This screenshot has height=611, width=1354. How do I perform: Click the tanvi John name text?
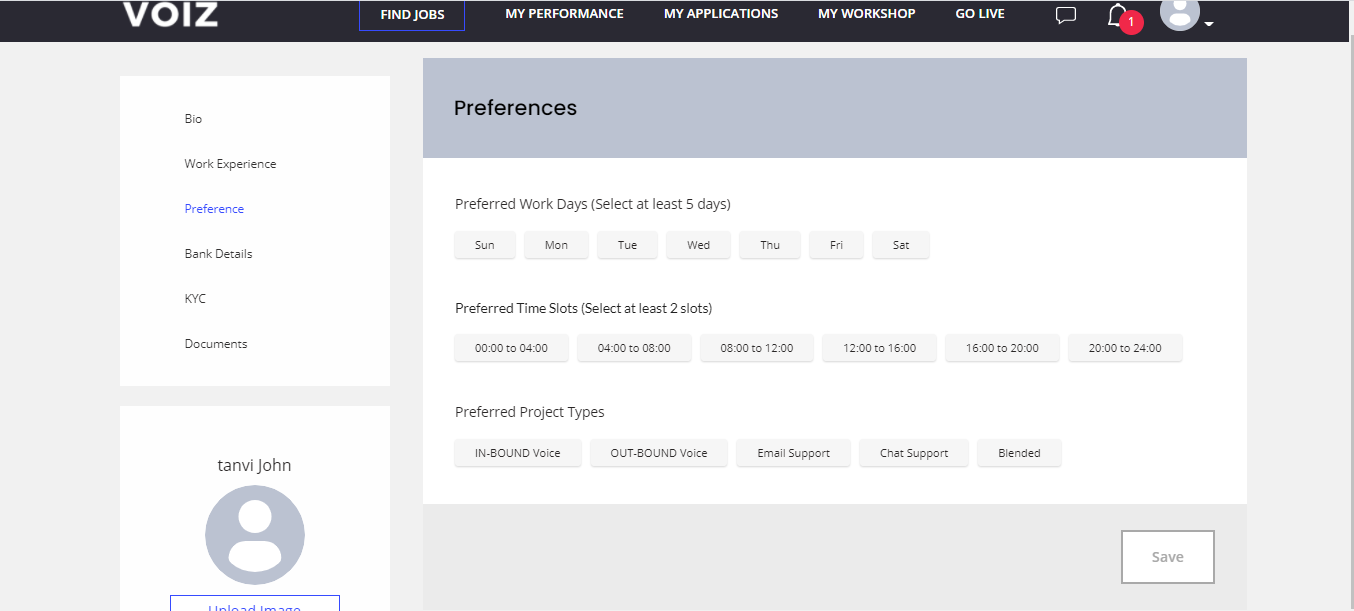pyautogui.click(x=255, y=465)
